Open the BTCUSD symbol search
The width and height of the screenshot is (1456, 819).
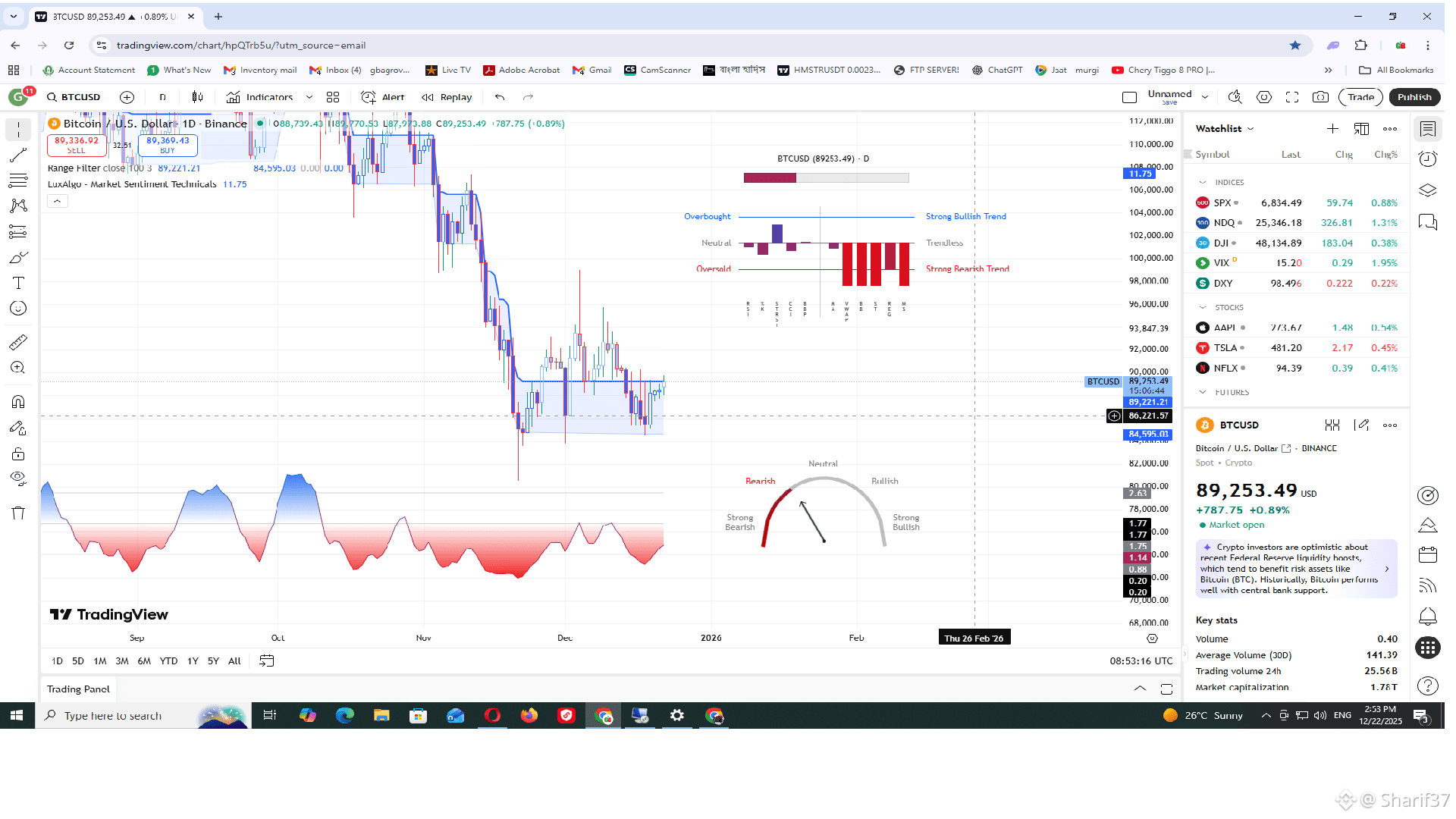pyautogui.click(x=74, y=97)
